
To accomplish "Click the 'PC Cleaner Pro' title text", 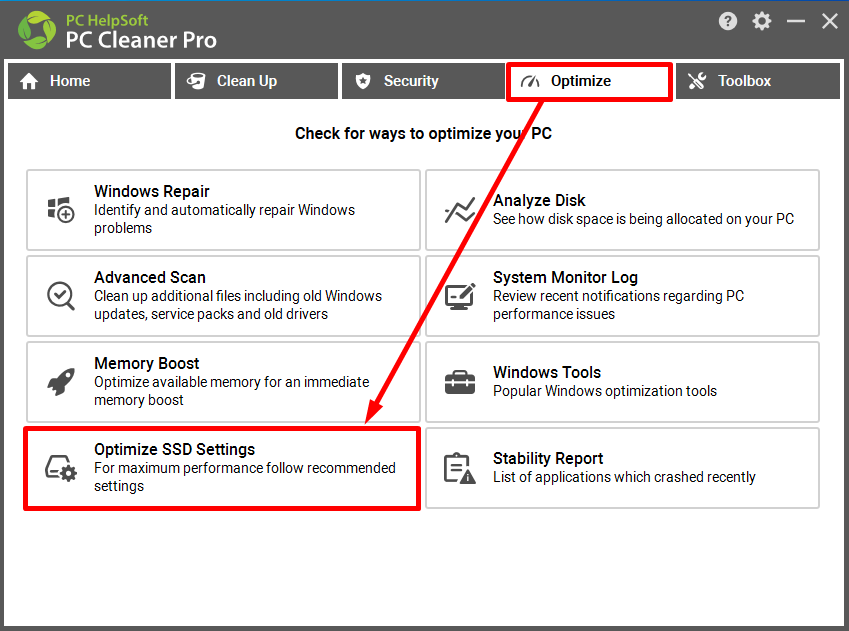I will click(141, 40).
